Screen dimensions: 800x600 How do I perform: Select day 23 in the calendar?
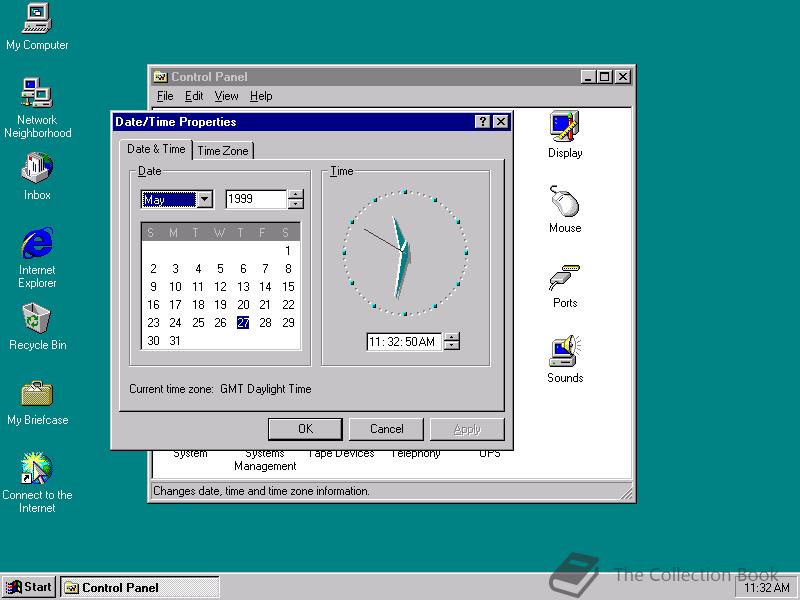tap(153, 322)
